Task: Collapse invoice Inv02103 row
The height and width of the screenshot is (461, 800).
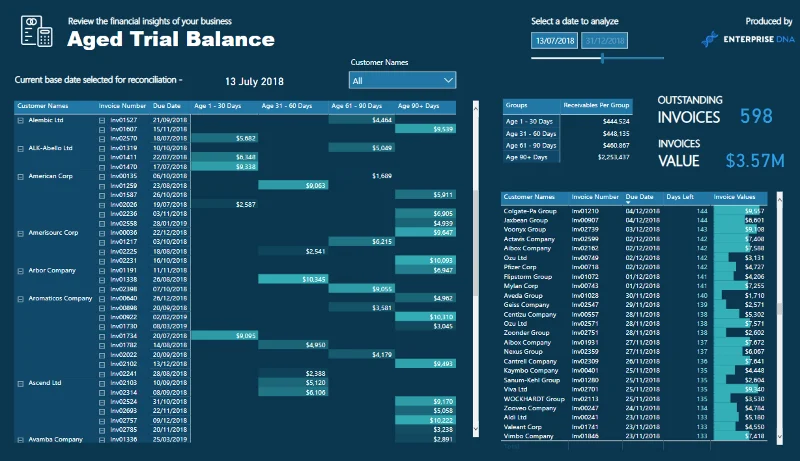Action: pyautogui.click(x=102, y=383)
